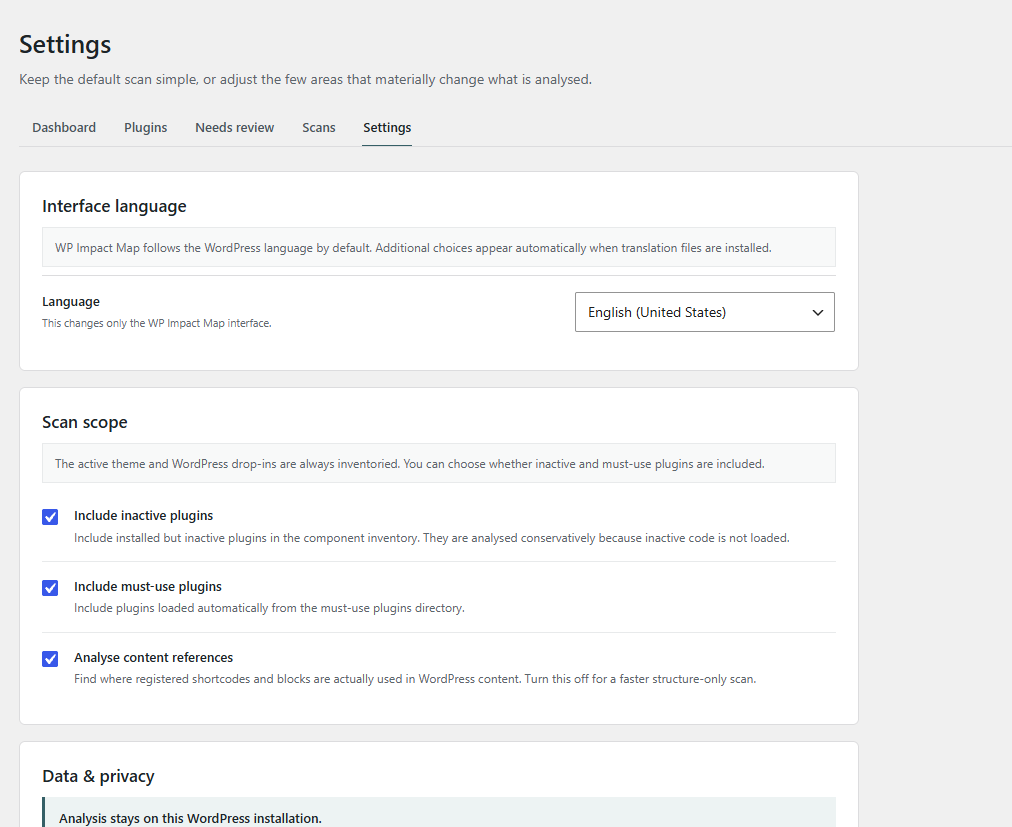The height and width of the screenshot is (827, 1012).
Task: Click the chevron arrow in language selector
Action: [817, 312]
